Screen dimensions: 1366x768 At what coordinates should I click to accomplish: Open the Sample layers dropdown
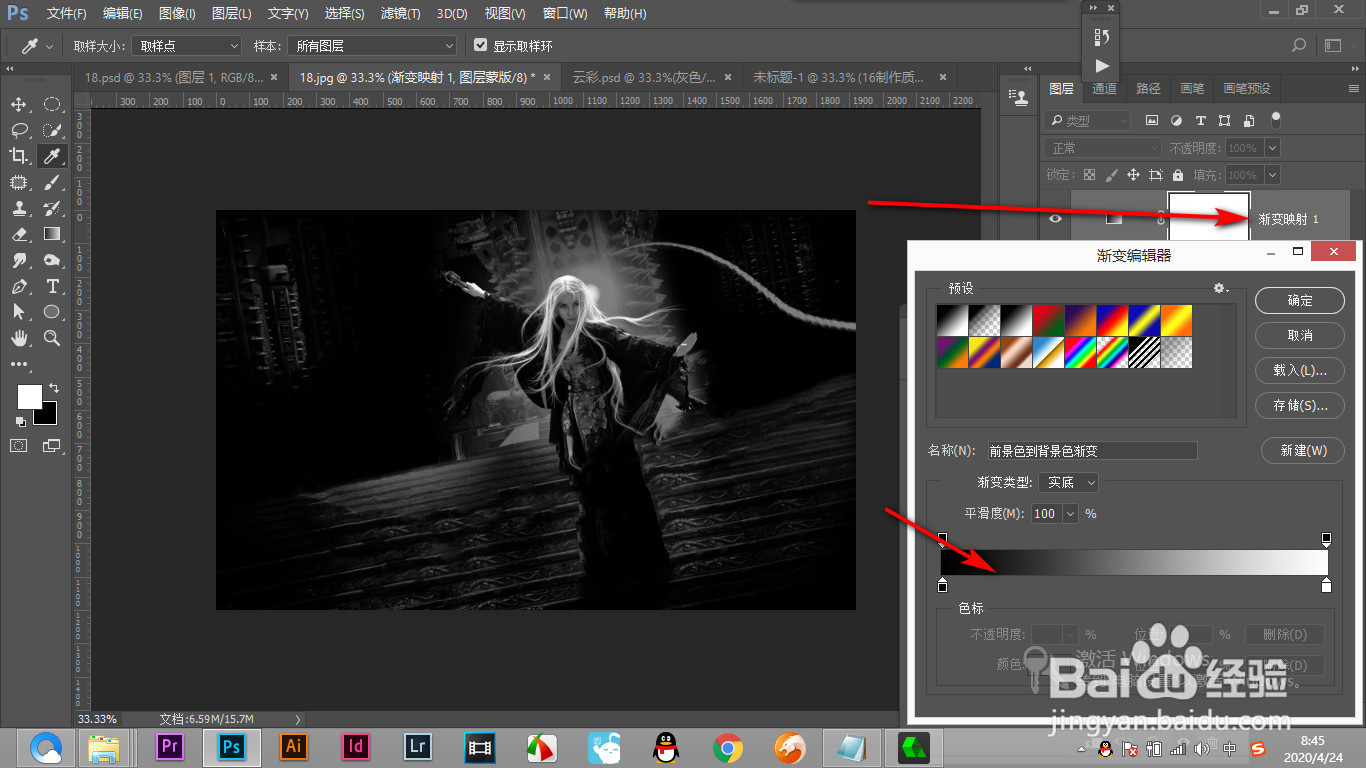pyautogui.click(x=371, y=46)
